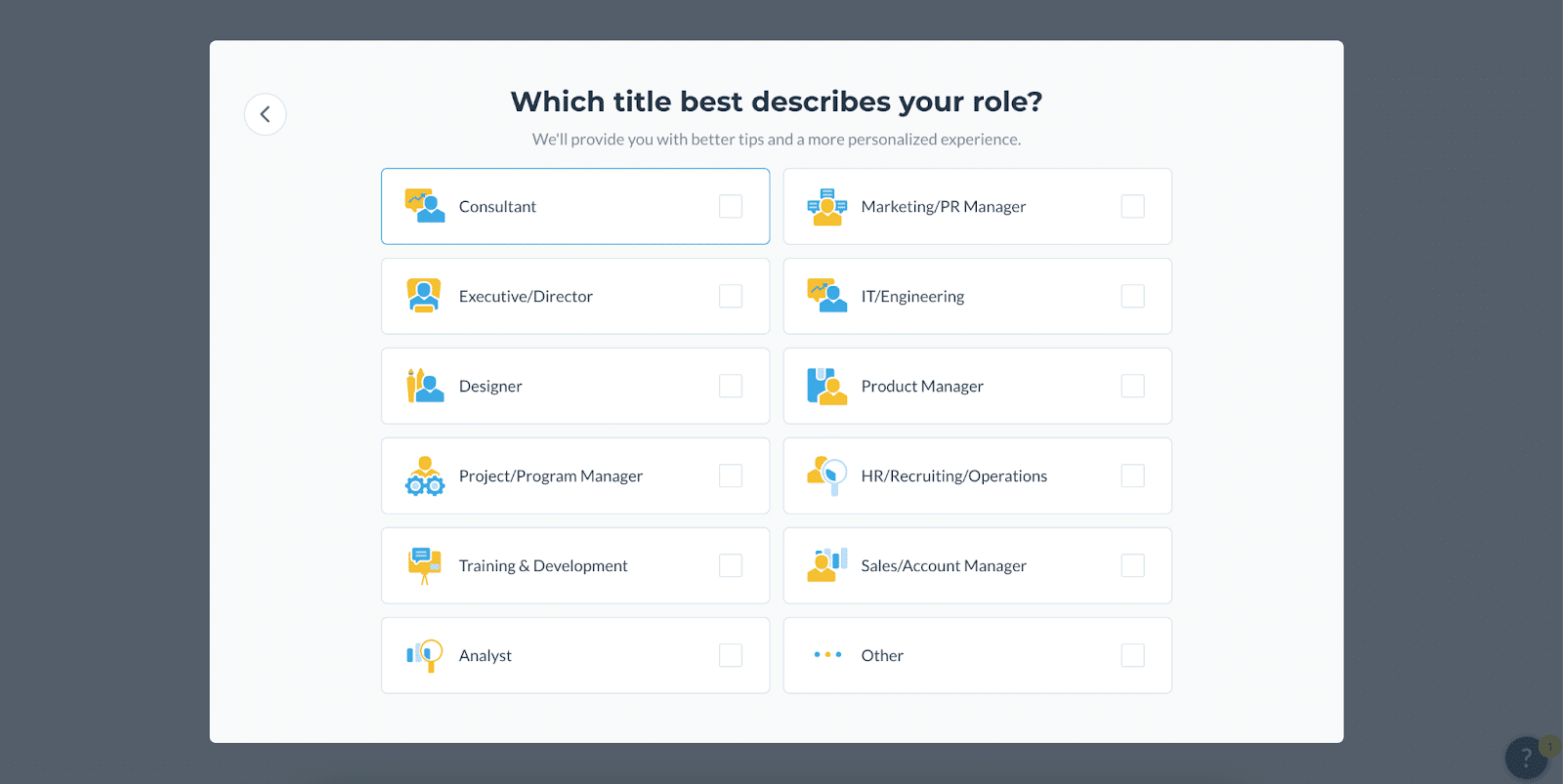The width and height of the screenshot is (1563, 784).
Task: Click the Training & Development presentation icon
Action: click(x=425, y=565)
